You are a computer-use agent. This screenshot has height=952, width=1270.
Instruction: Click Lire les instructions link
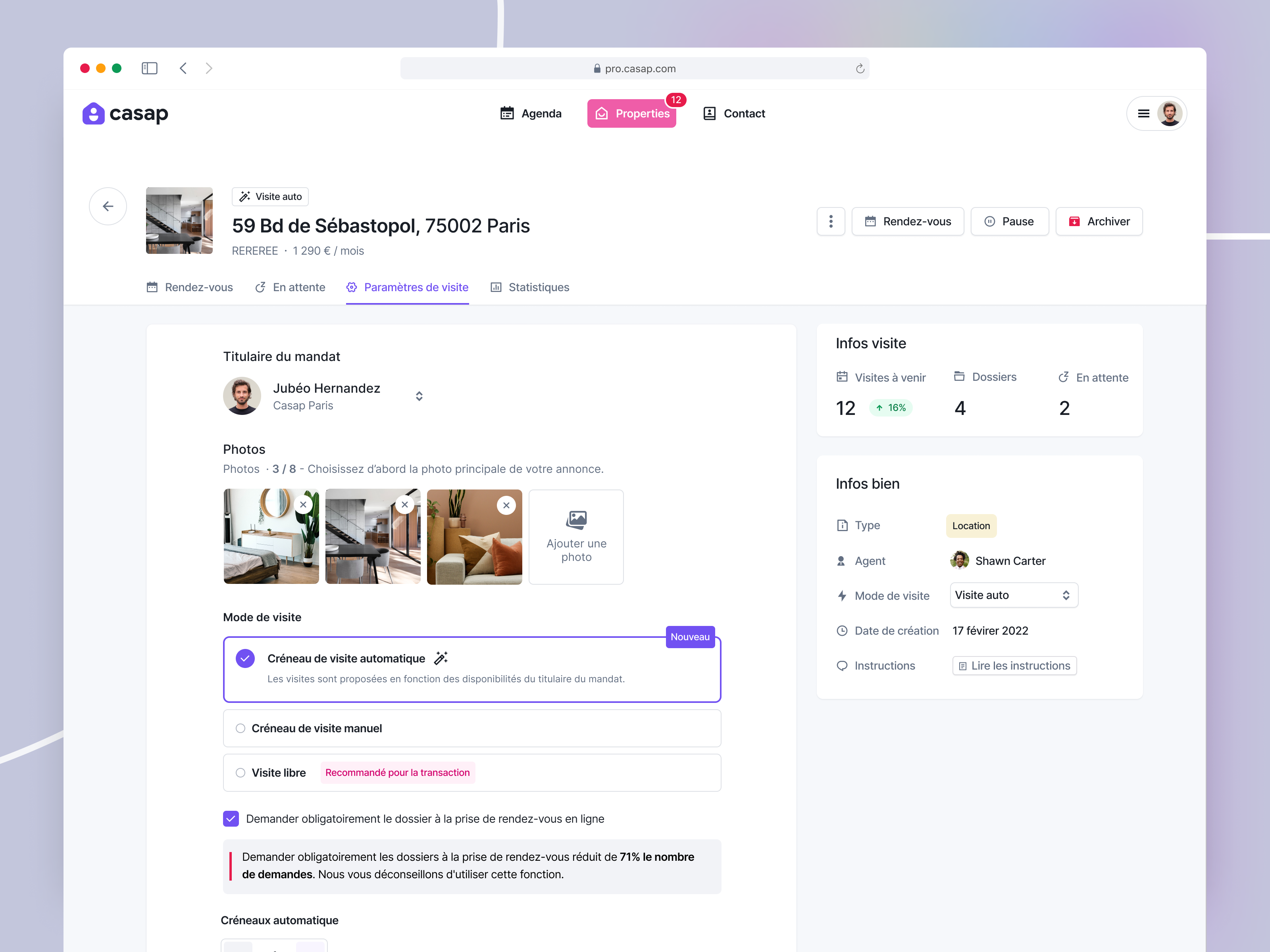coord(1014,666)
